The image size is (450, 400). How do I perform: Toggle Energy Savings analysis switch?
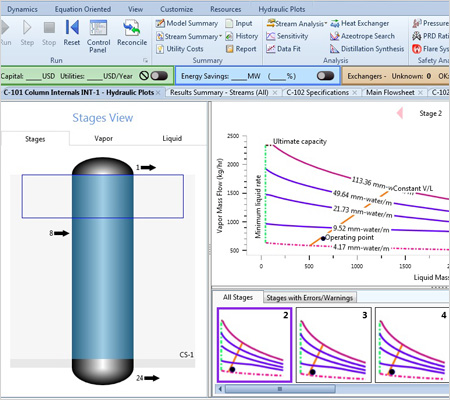[325, 76]
